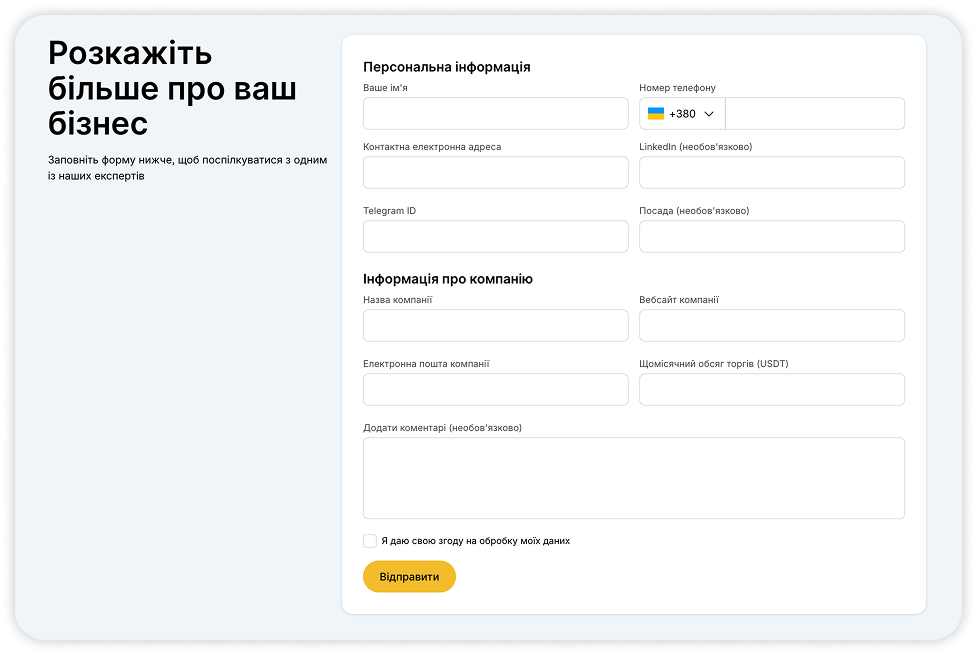This screenshot has width=977, height=655.
Task: Click the 'Посада' optional input field
Action: click(771, 237)
